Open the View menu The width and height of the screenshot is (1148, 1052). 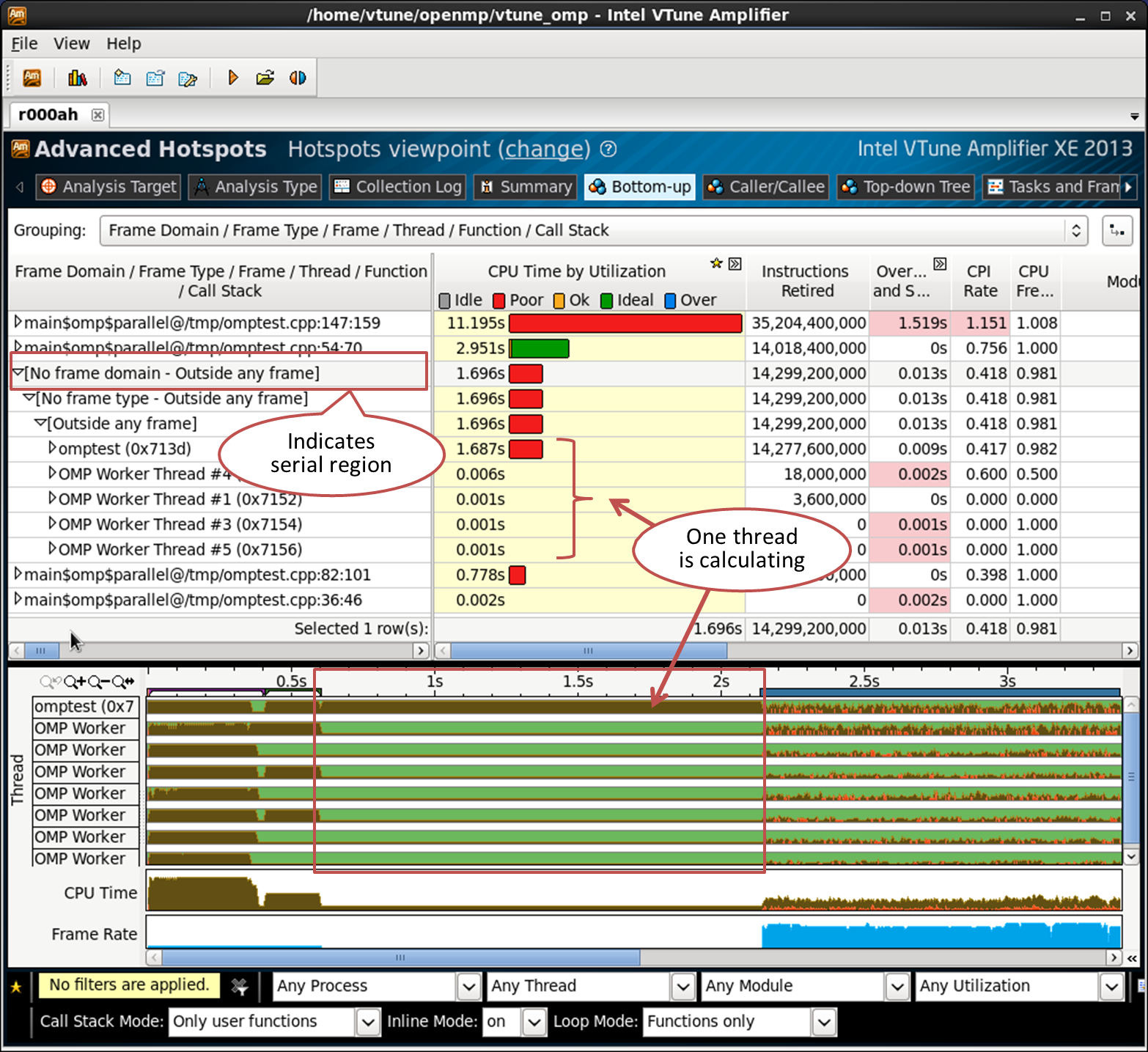point(72,44)
